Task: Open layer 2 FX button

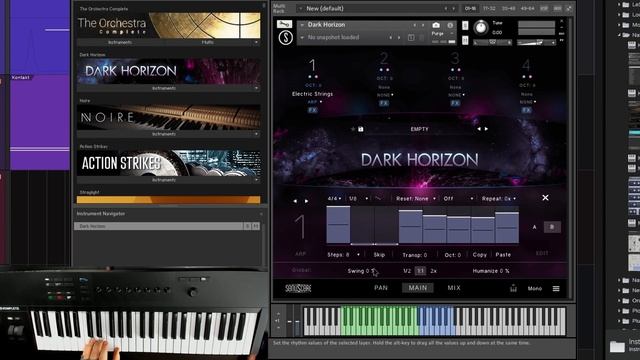Action: coord(384,103)
